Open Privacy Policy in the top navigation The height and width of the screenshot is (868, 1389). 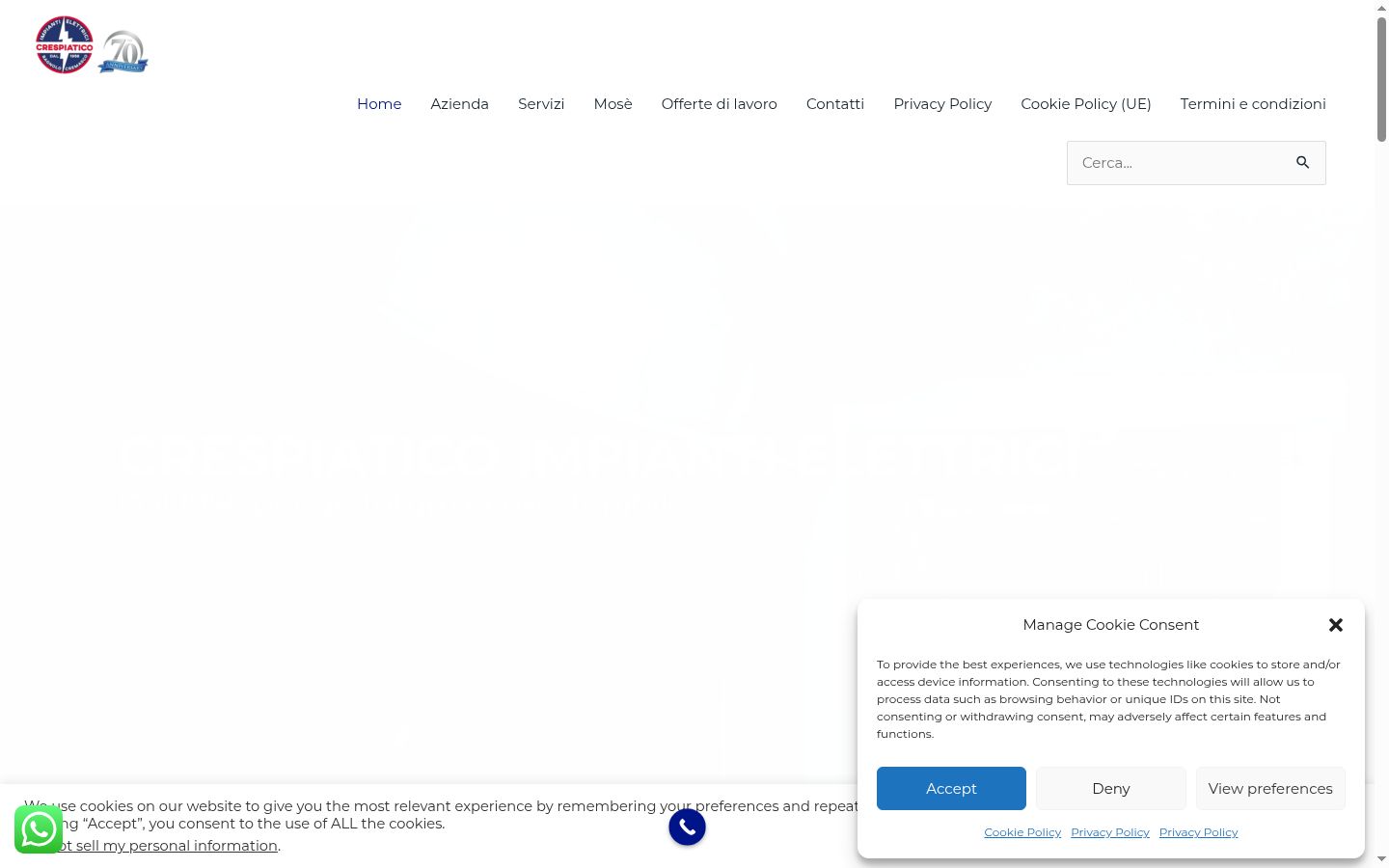click(942, 103)
